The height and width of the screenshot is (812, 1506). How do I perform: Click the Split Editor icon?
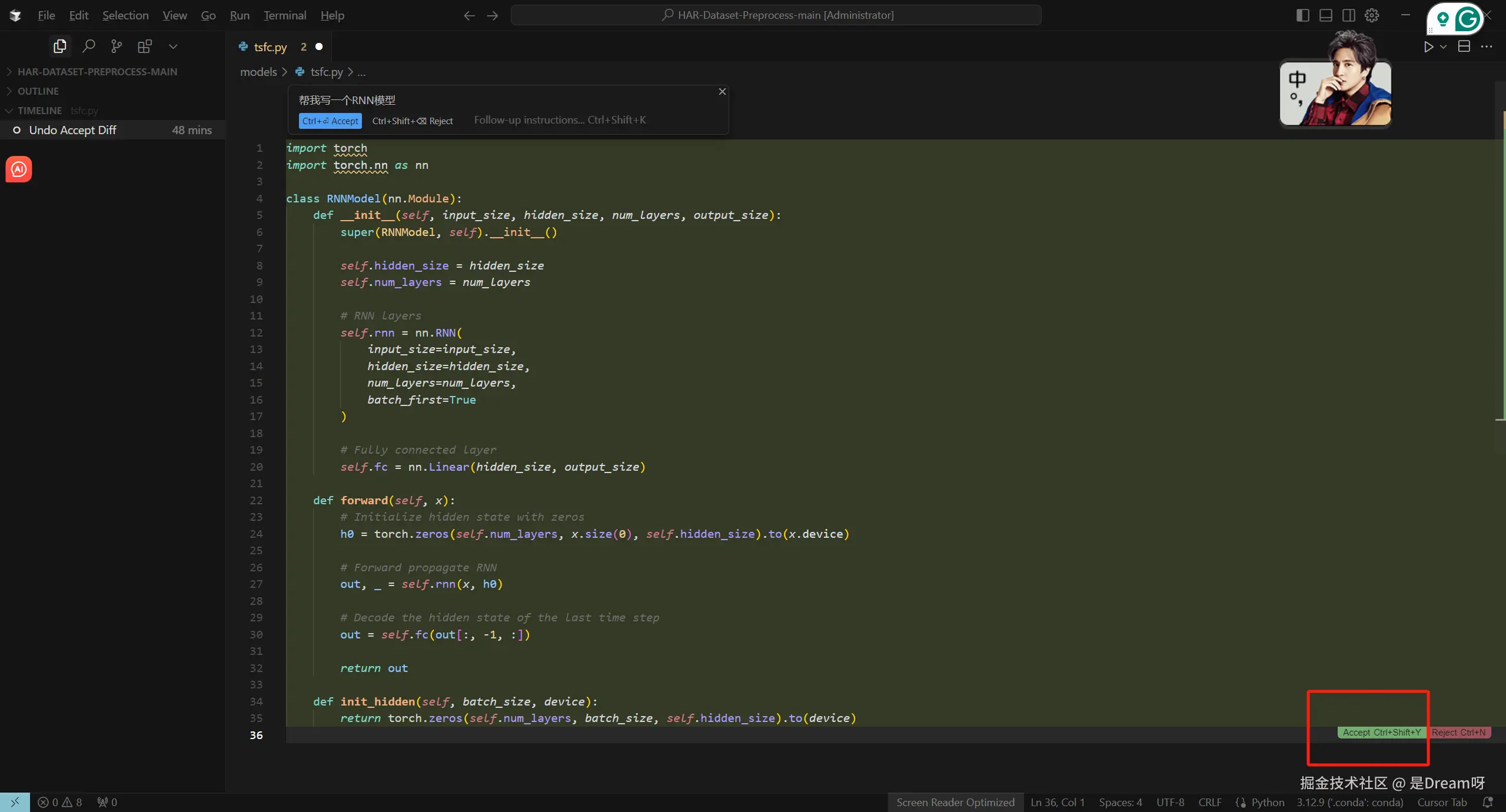point(1464,46)
